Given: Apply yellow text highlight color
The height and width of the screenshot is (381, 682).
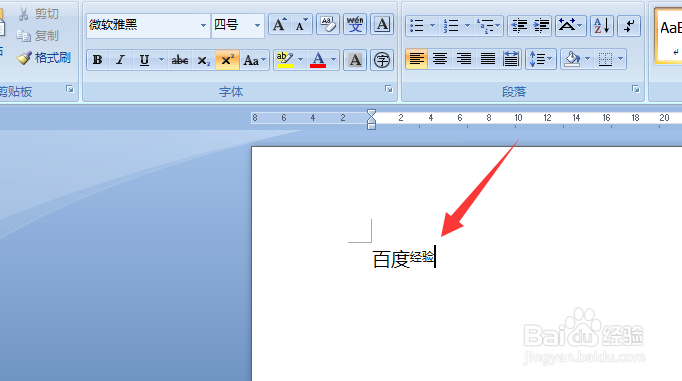Looking at the screenshot, I should pyautogui.click(x=285, y=60).
